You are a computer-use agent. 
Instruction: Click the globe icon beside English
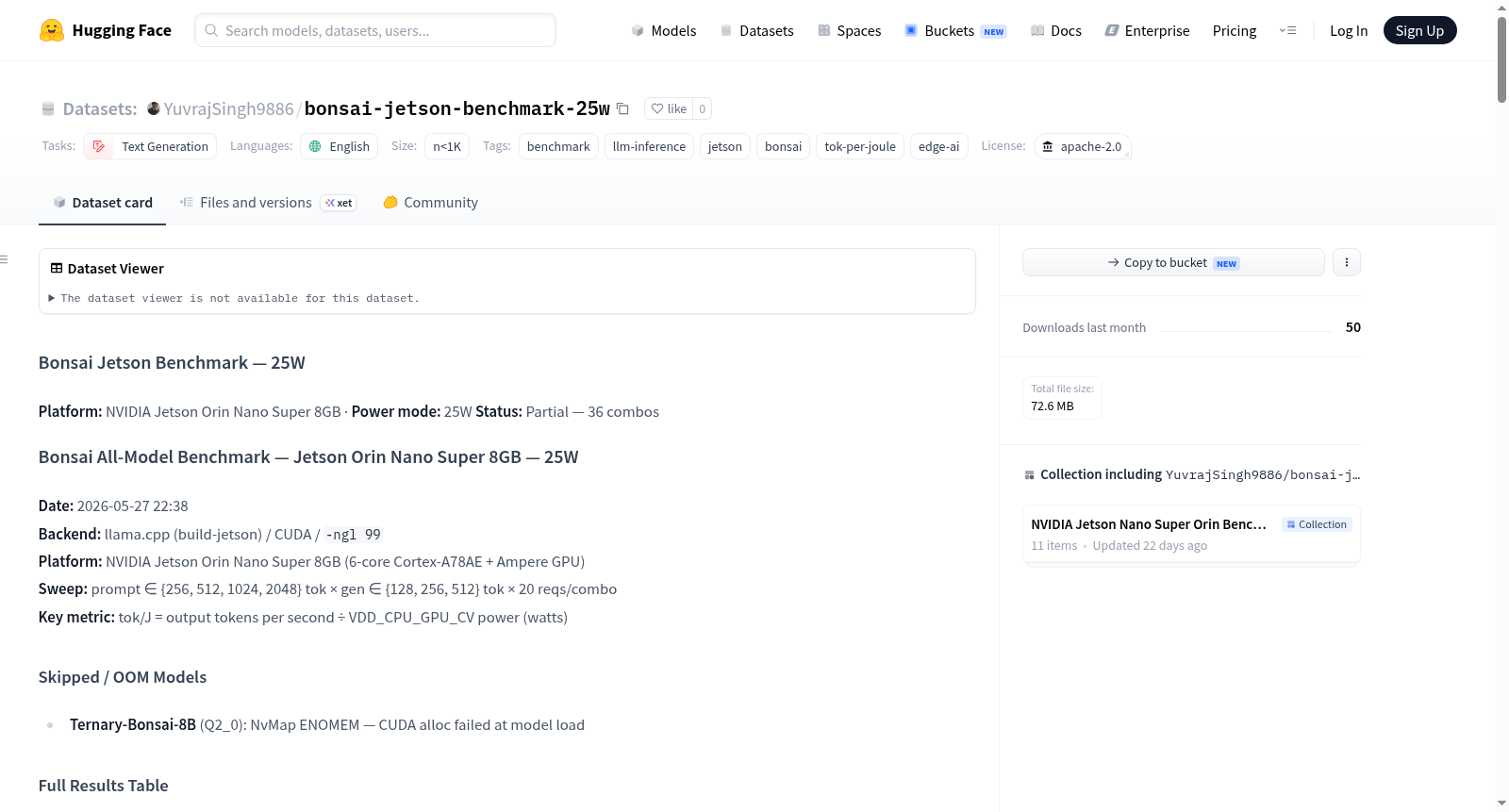point(315,146)
